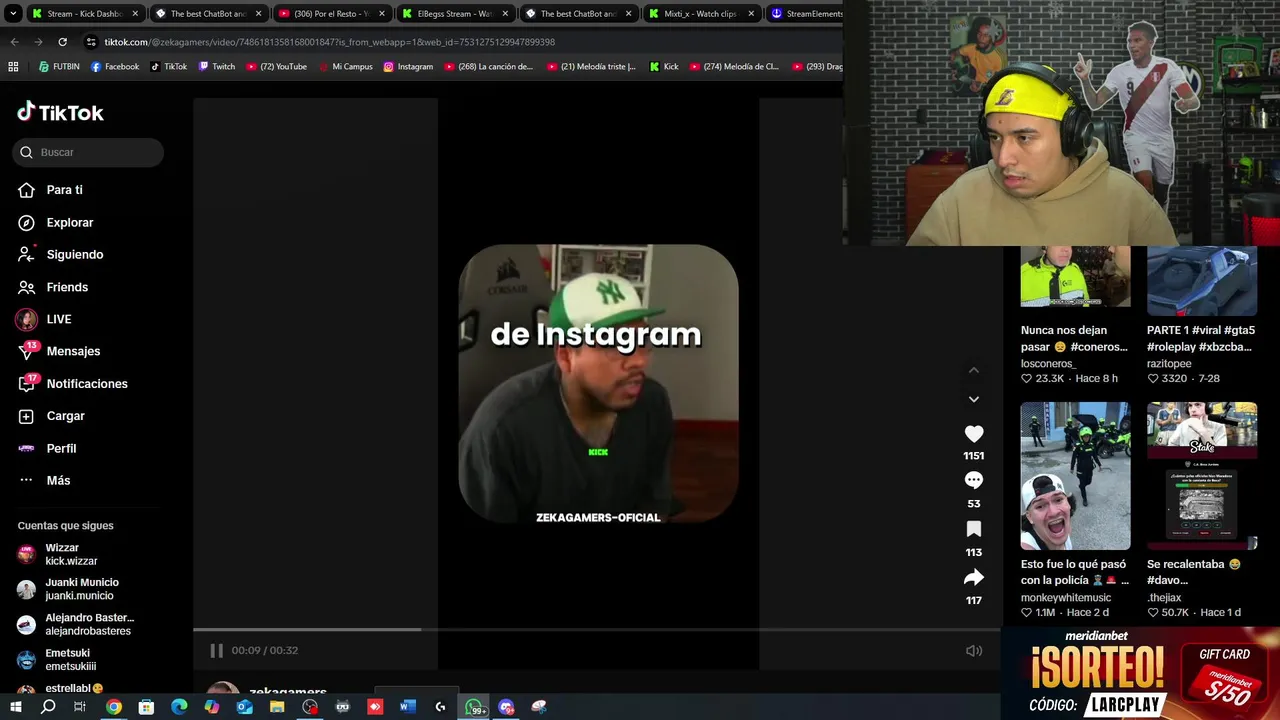This screenshot has height=720, width=1280.
Task: Open the tab search dropdown
Action: [12, 14]
